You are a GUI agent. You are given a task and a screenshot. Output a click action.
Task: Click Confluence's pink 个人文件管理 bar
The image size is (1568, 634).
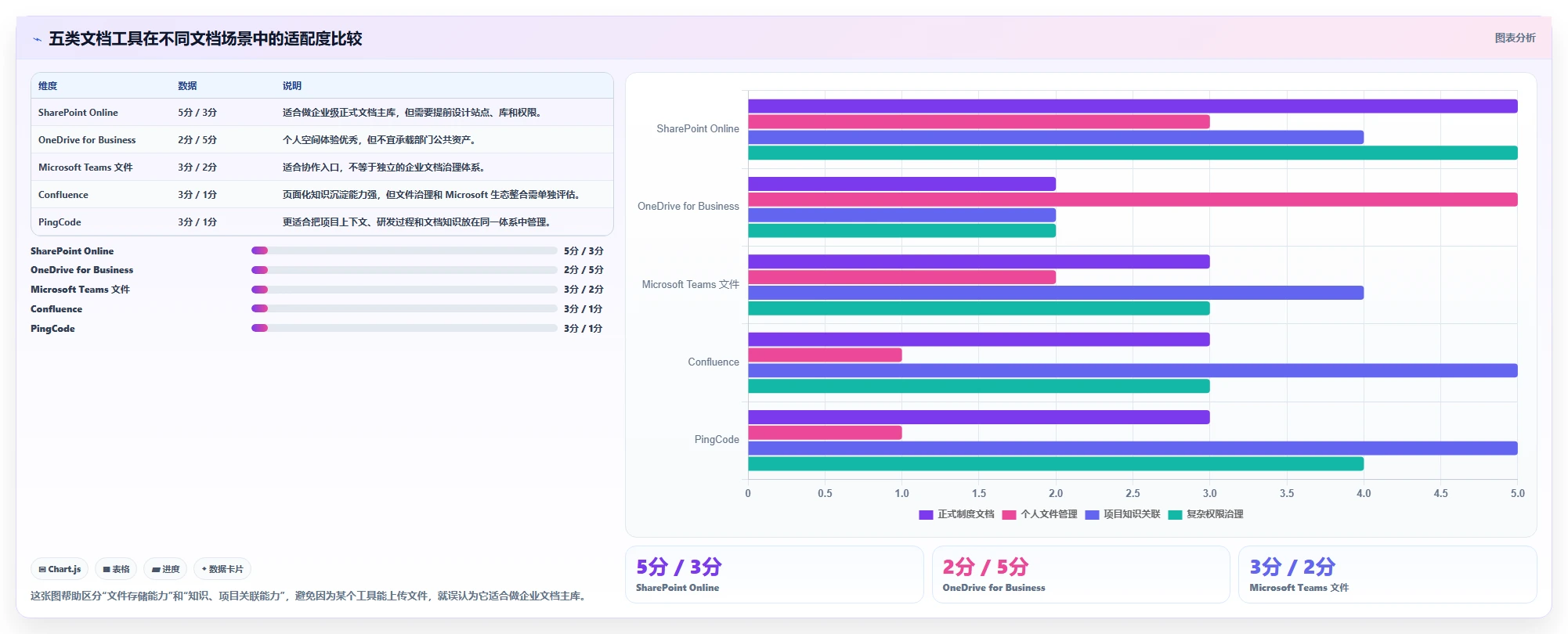pos(825,355)
